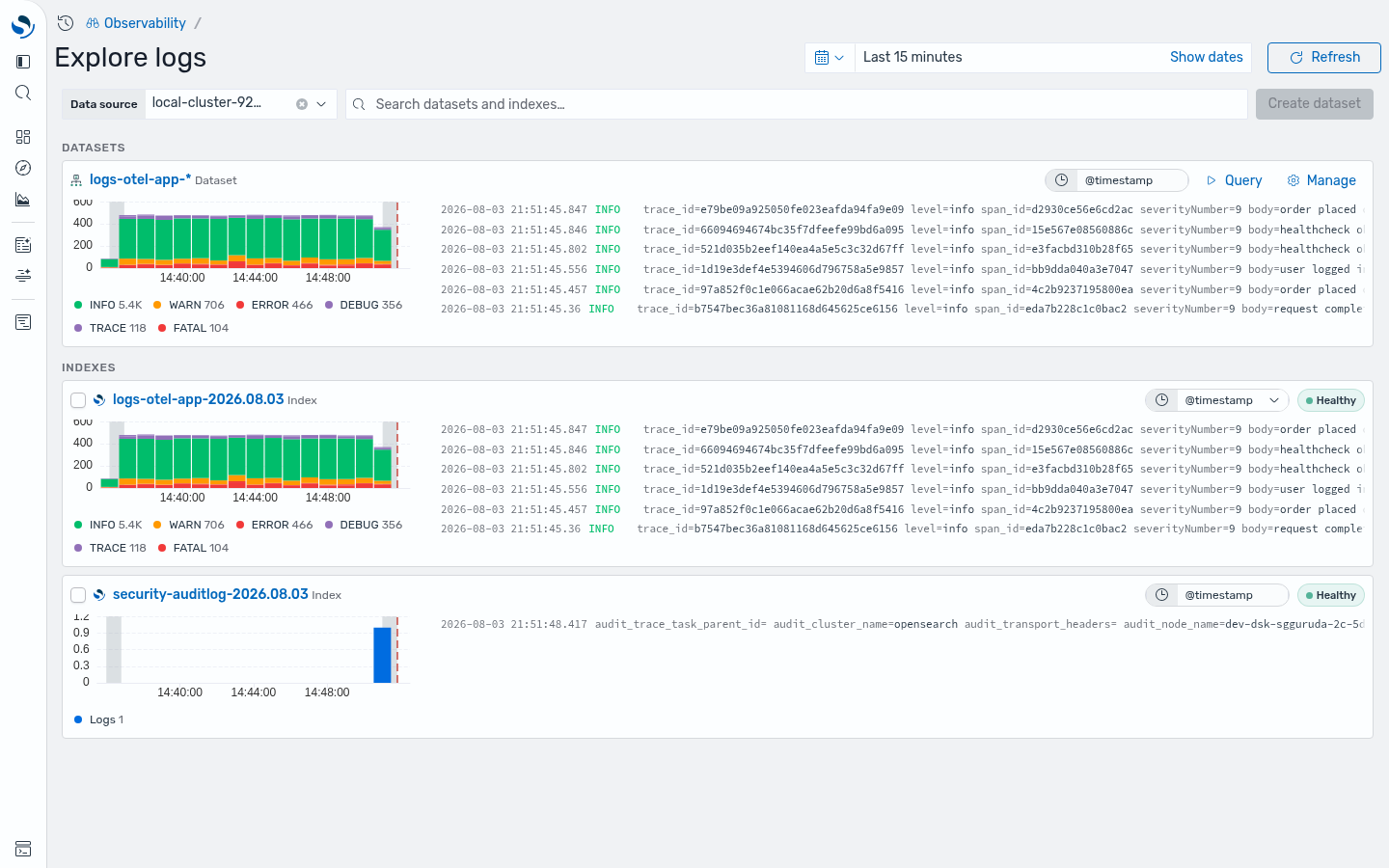Open @timestamp dropdown for logs-otel-app-2026.08.03 index
Image resolution: width=1389 pixels, height=868 pixels.
(x=1217, y=400)
